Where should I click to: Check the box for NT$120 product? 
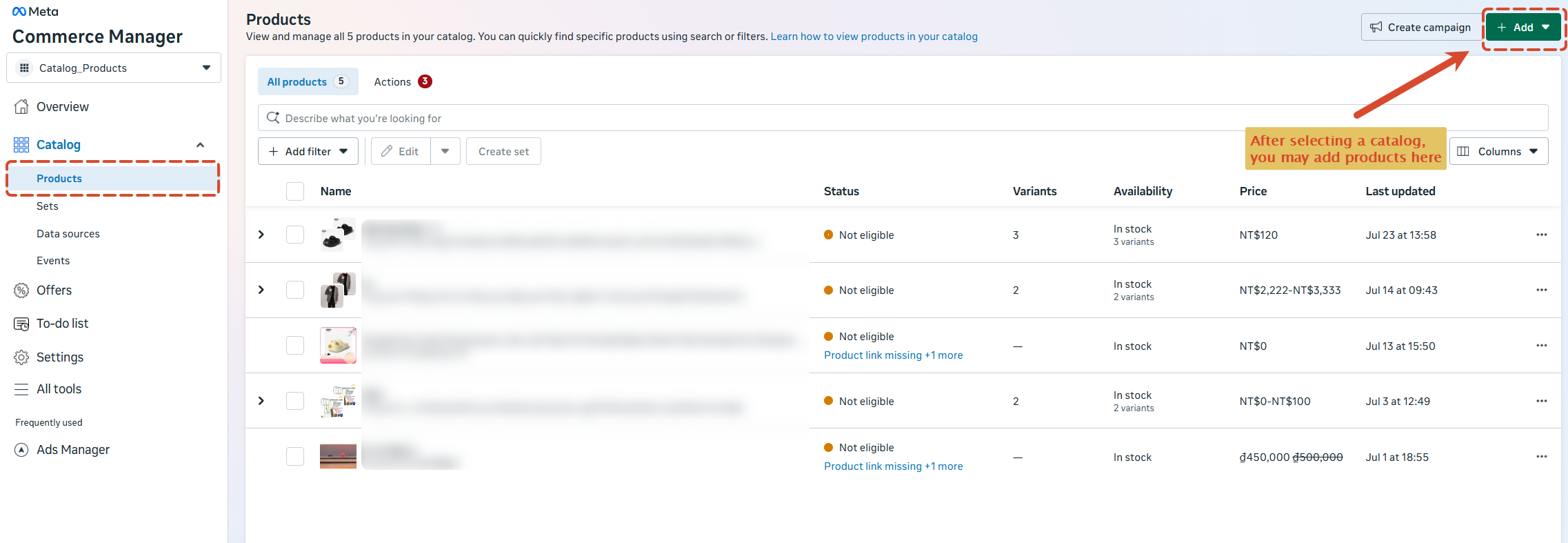tap(295, 235)
